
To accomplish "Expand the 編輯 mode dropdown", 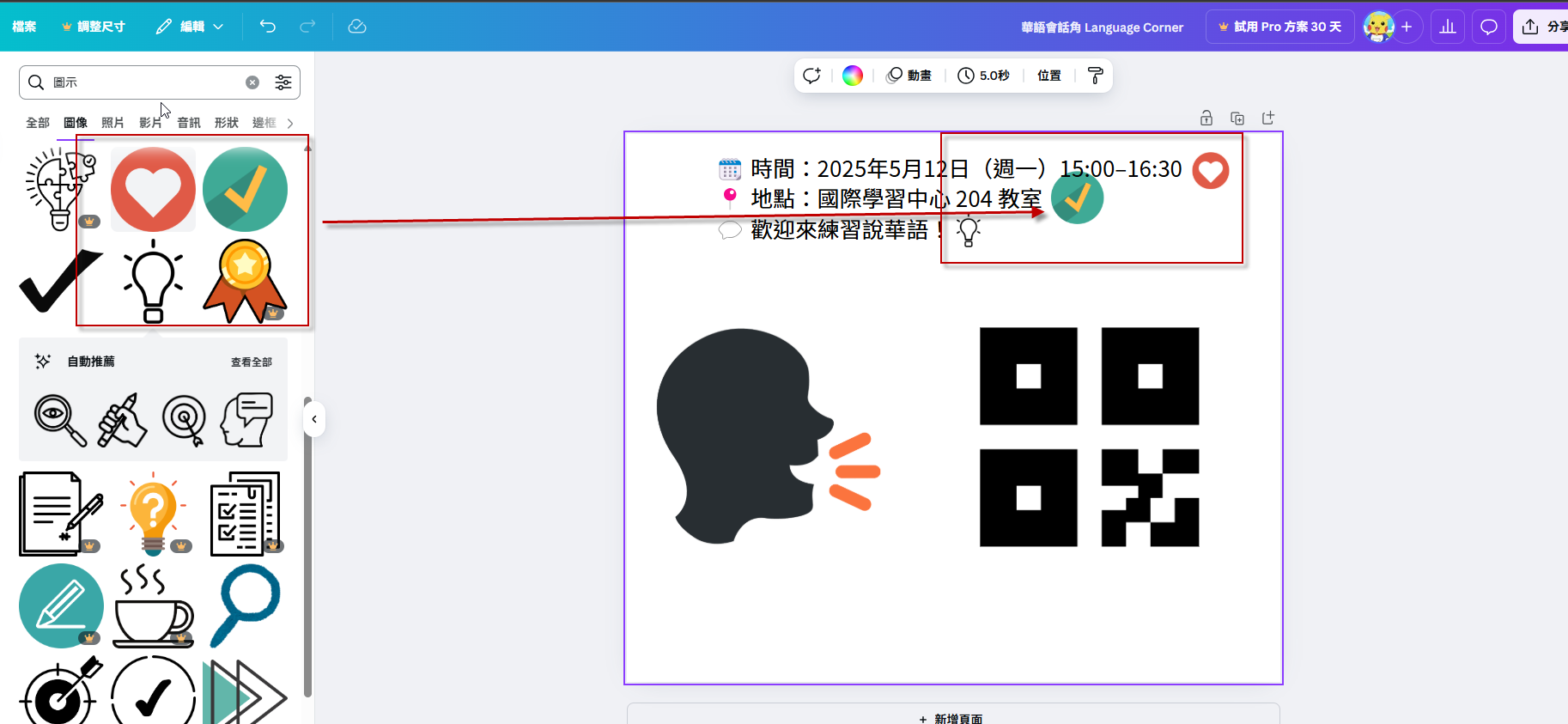I will pos(191,27).
